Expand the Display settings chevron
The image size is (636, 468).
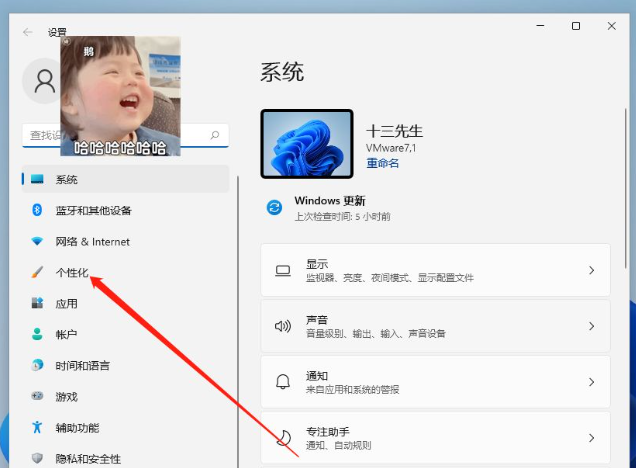click(591, 270)
